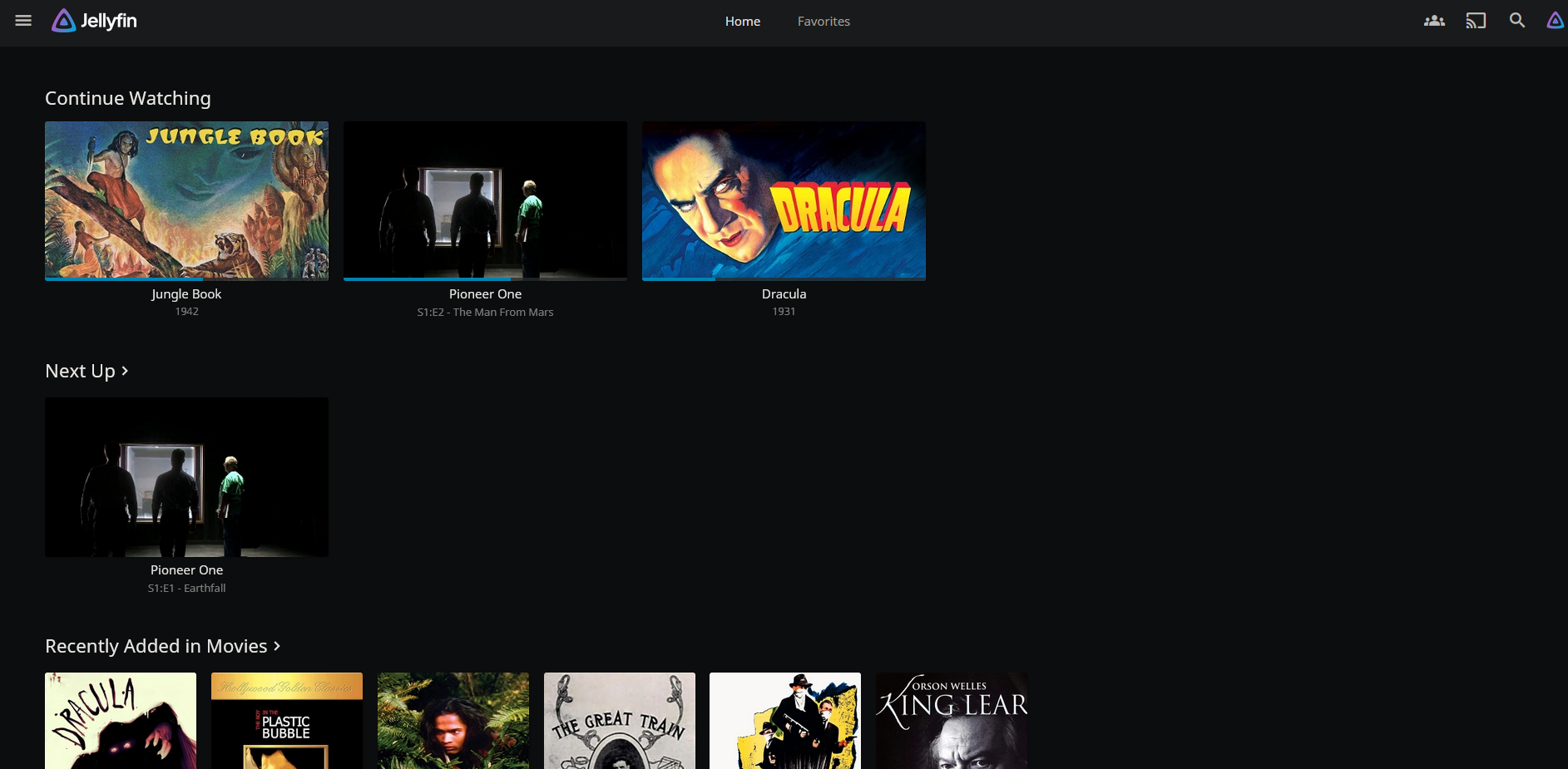
Task: Click the Dracula title link under Continue Watching
Action: click(x=784, y=294)
